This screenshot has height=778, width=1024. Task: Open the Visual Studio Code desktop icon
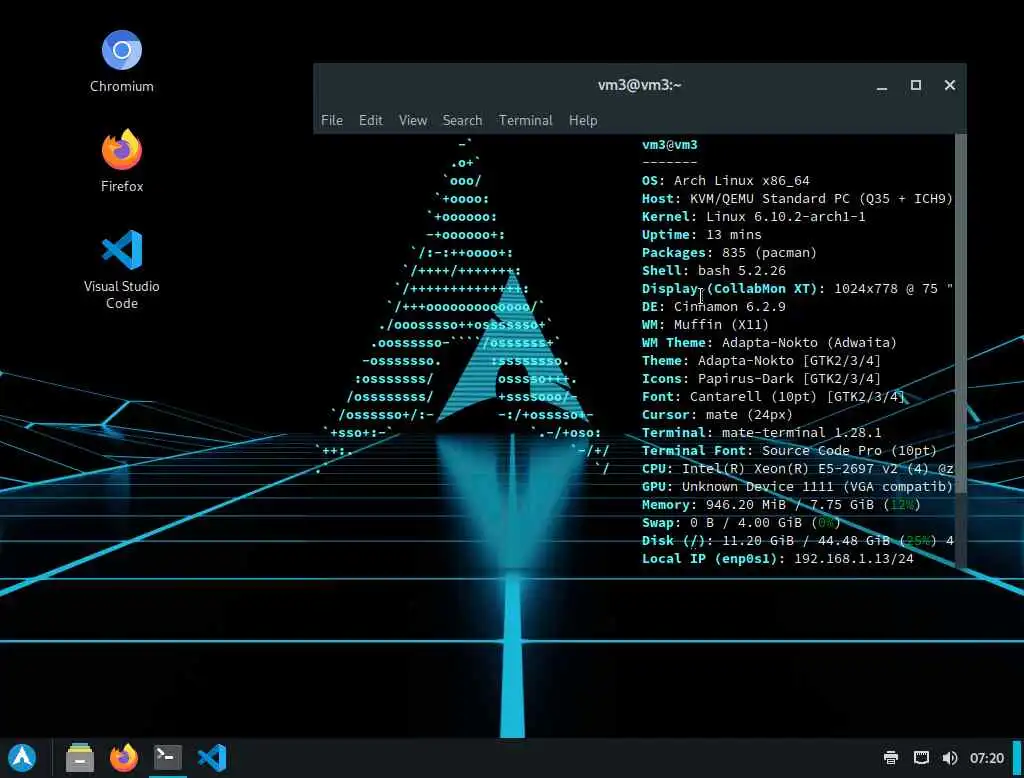121,269
